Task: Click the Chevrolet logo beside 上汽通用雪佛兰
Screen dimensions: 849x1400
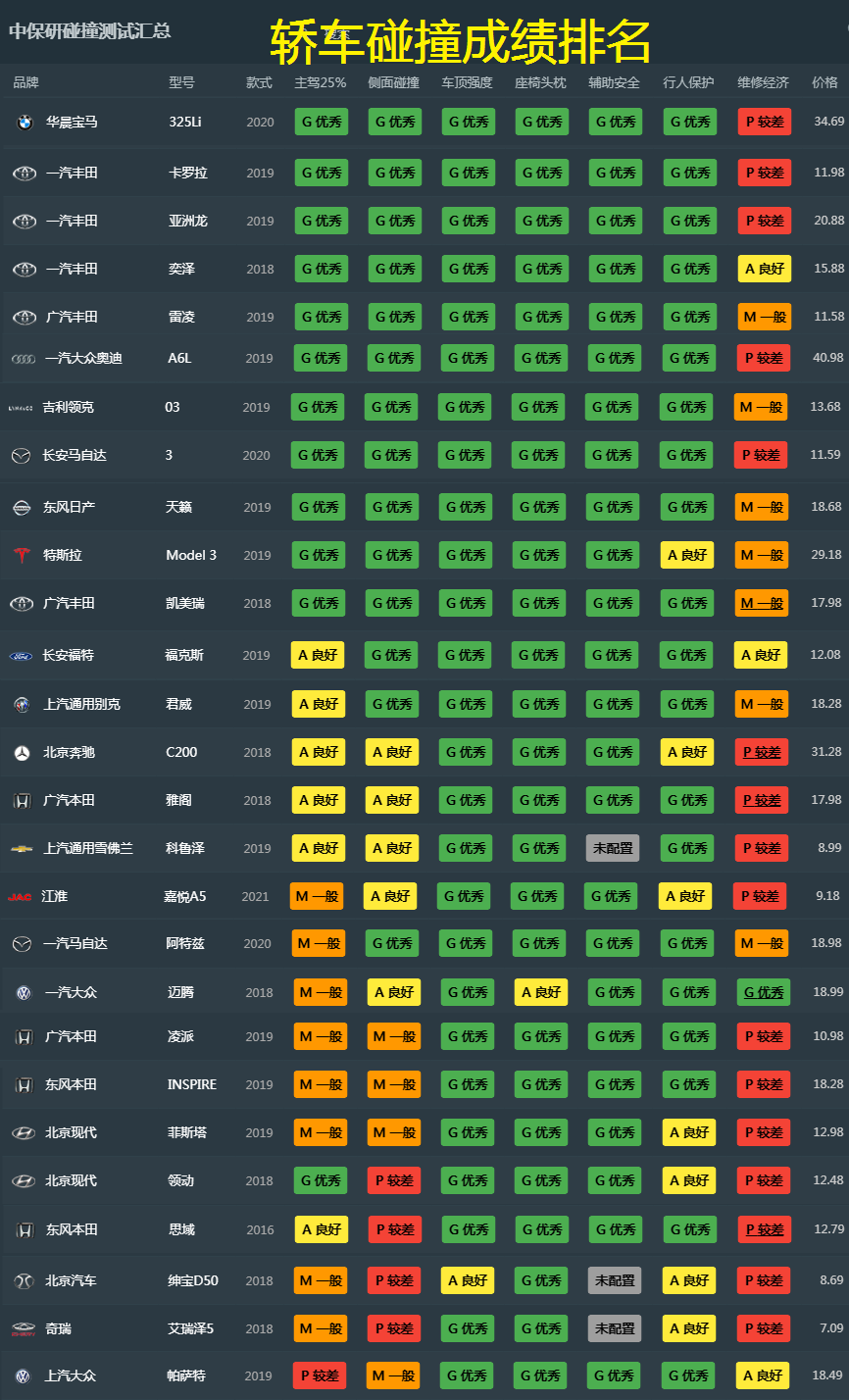Action: click(x=22, y=849)
